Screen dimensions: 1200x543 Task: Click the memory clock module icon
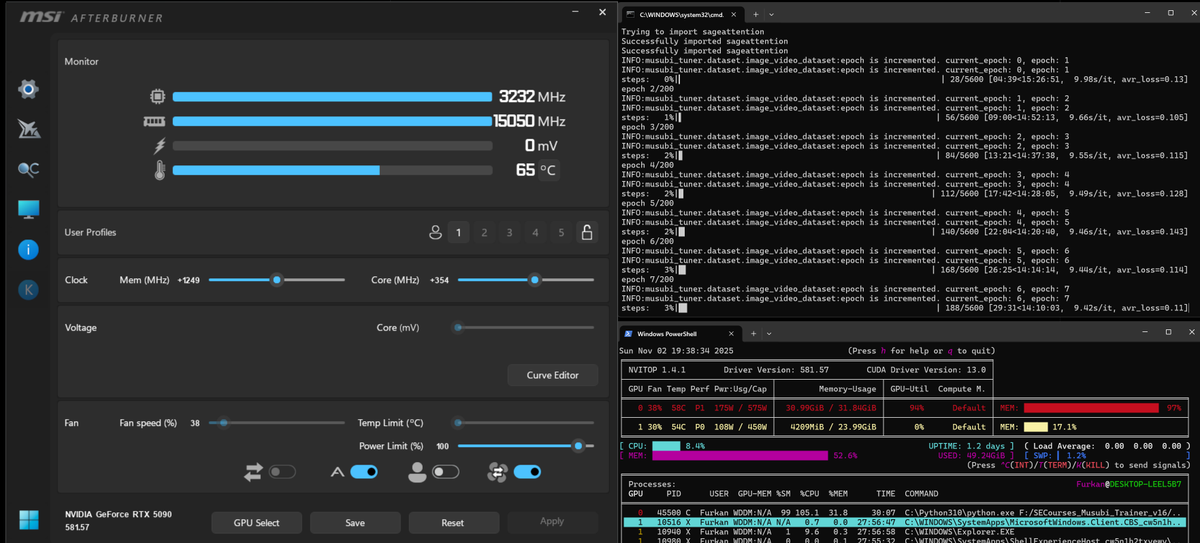pyautogui.click(x=154, y=121)
